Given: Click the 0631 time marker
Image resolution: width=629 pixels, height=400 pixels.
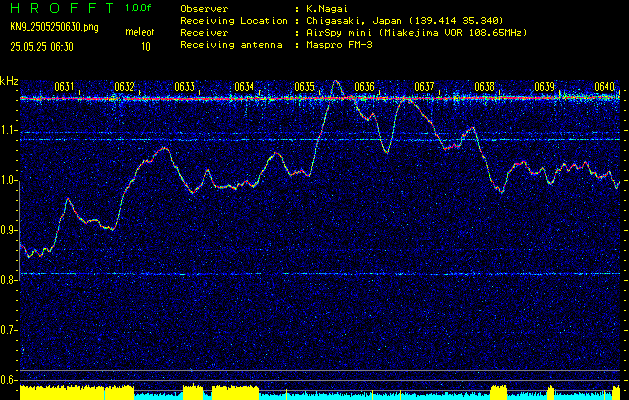Looking at the screenshot, I should pyautogui.click(x=64, y=87).
